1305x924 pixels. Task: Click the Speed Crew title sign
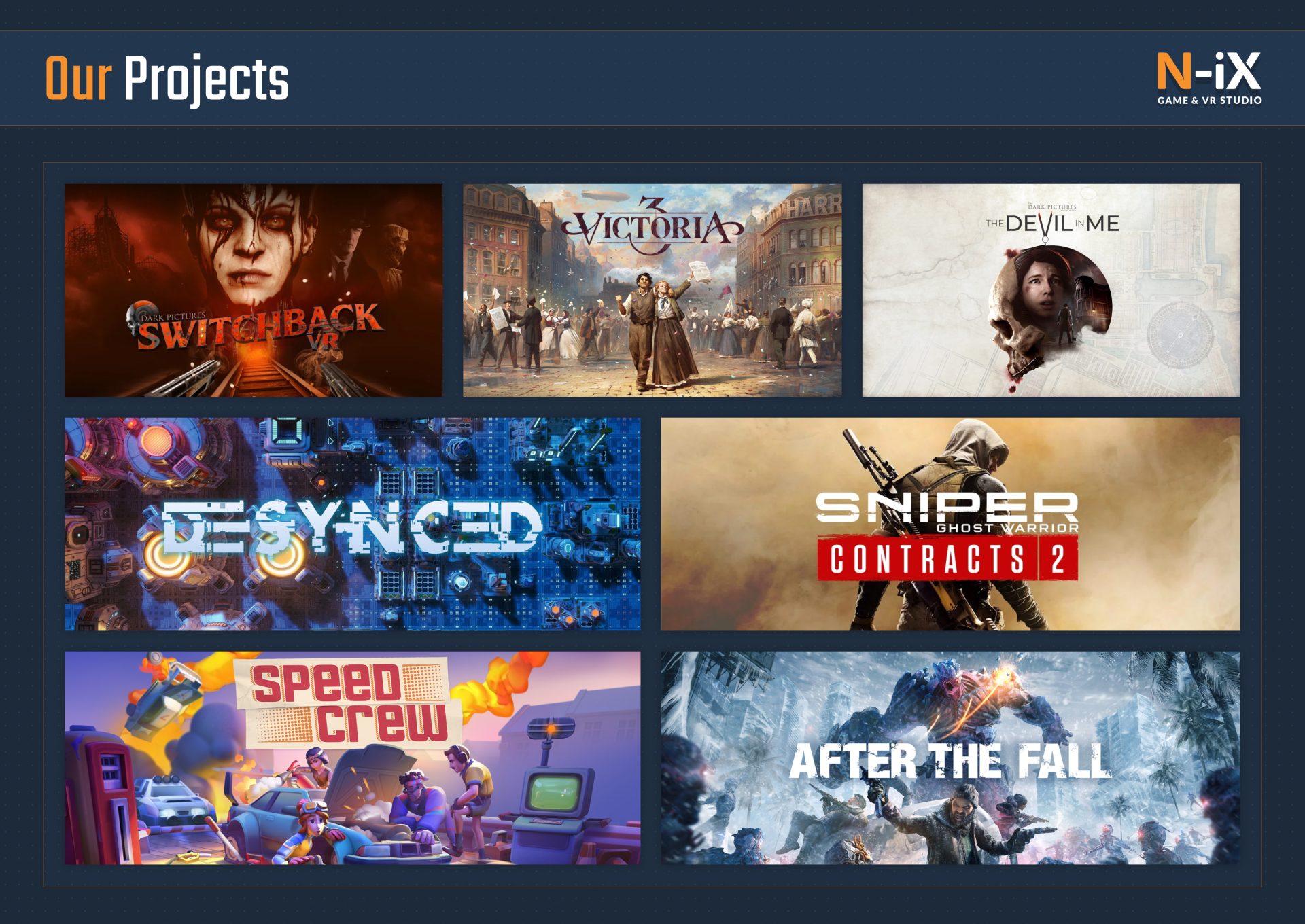pyautogui.click(x=348, y=703)
